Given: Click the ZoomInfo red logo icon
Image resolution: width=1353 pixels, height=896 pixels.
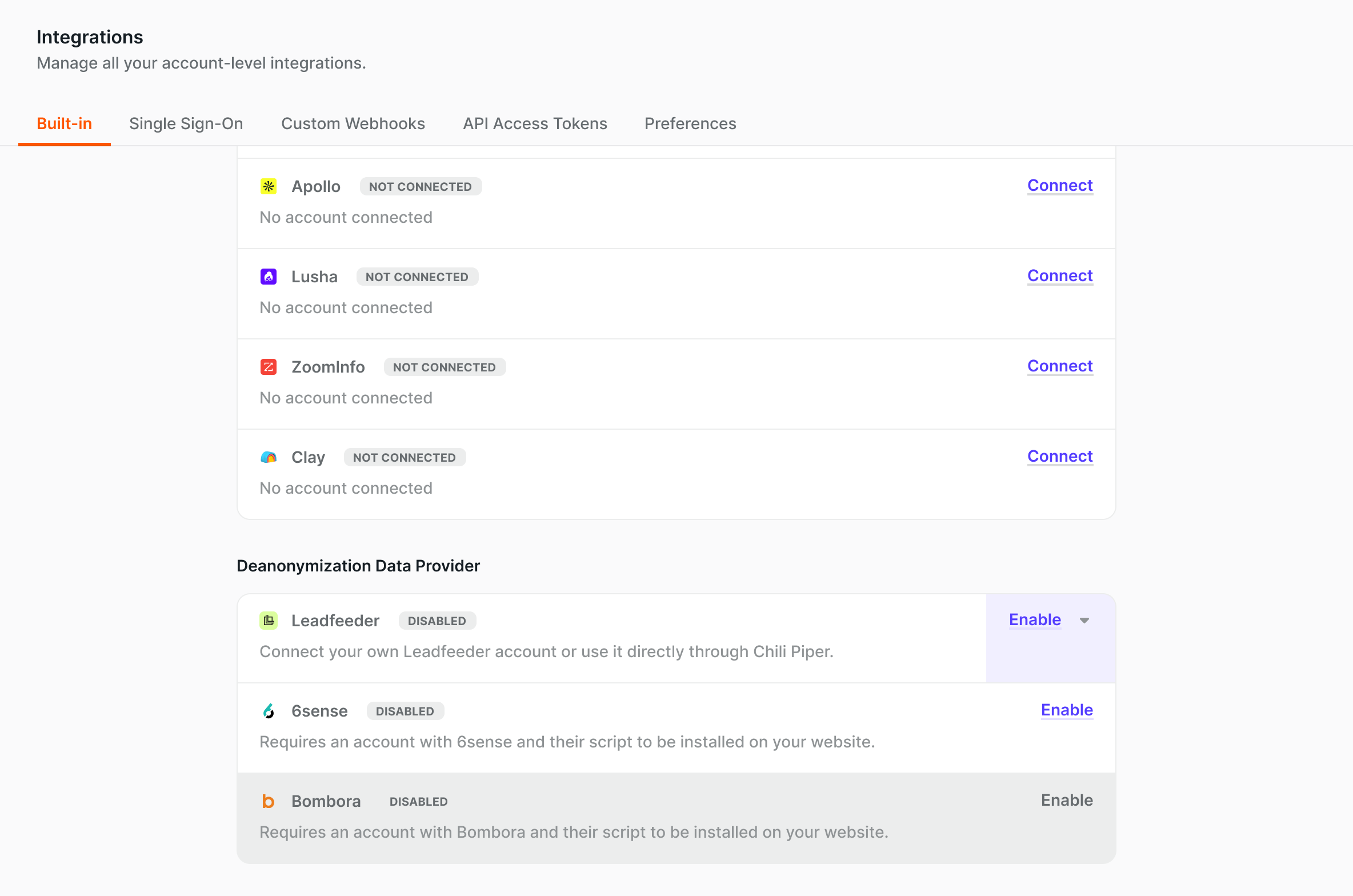Looking at the screenshot, I should tap(269, 367).
